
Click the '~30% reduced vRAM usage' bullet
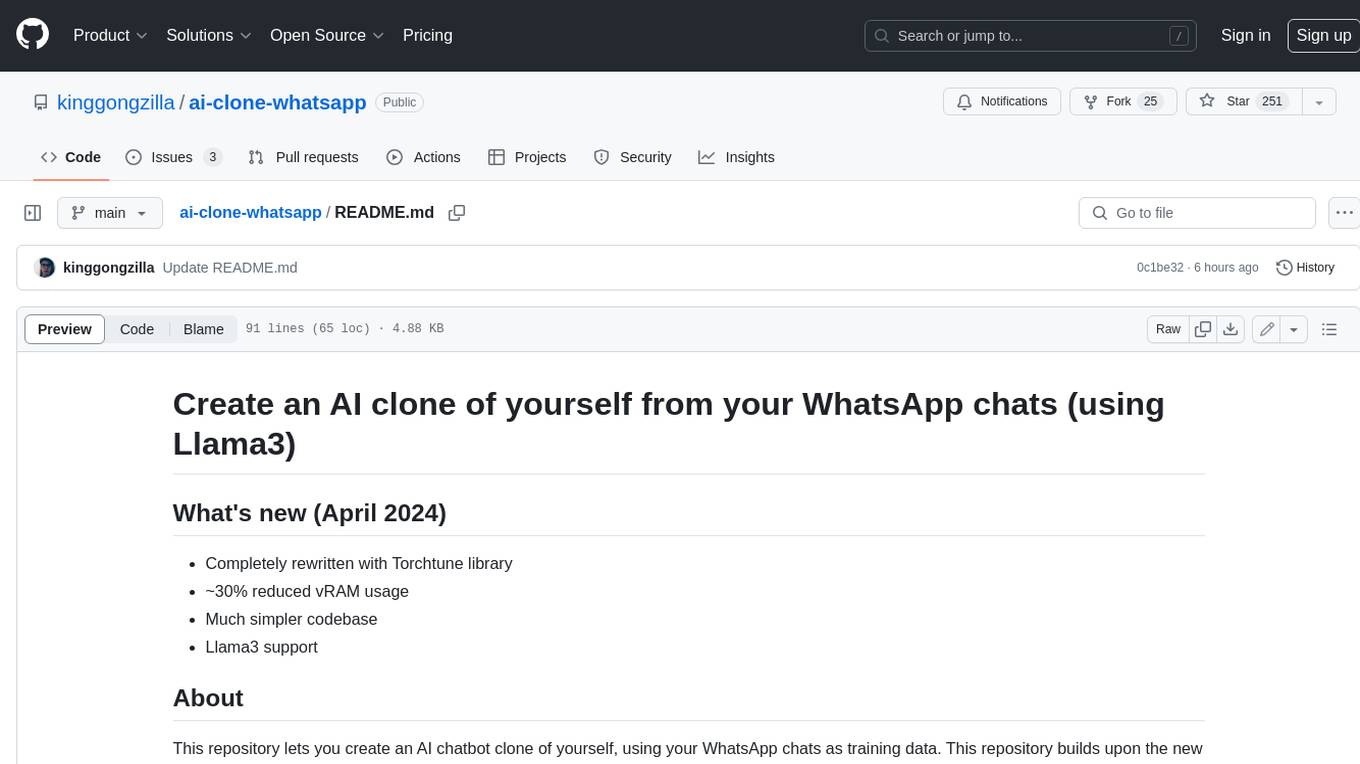[x=307, y=591]
